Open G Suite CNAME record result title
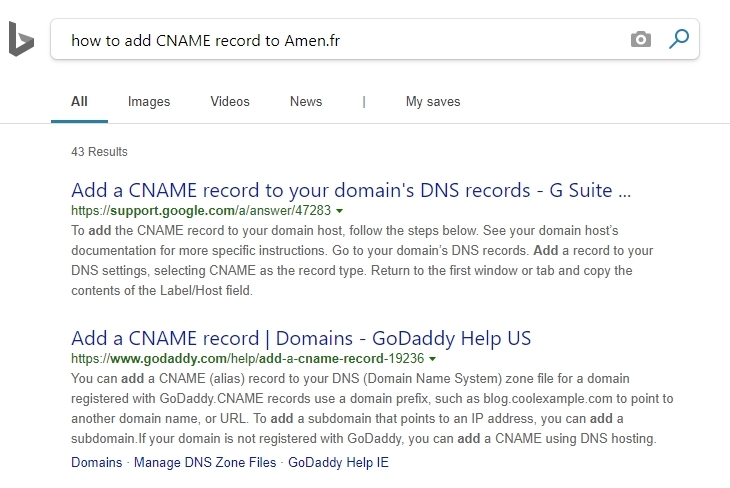The height and width of the screenshot is (488, 730). [351, 190]
